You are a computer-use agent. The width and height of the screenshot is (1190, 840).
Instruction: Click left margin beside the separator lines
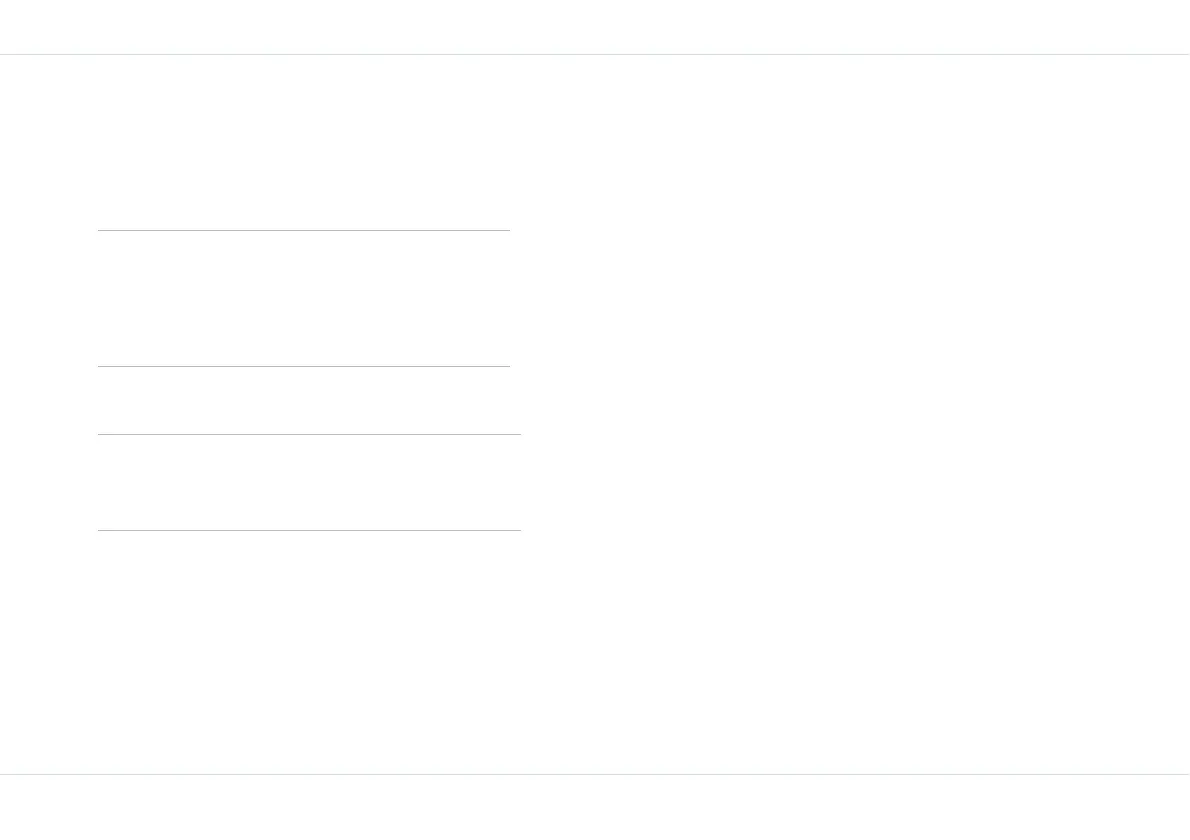click(x=49, y=379)
